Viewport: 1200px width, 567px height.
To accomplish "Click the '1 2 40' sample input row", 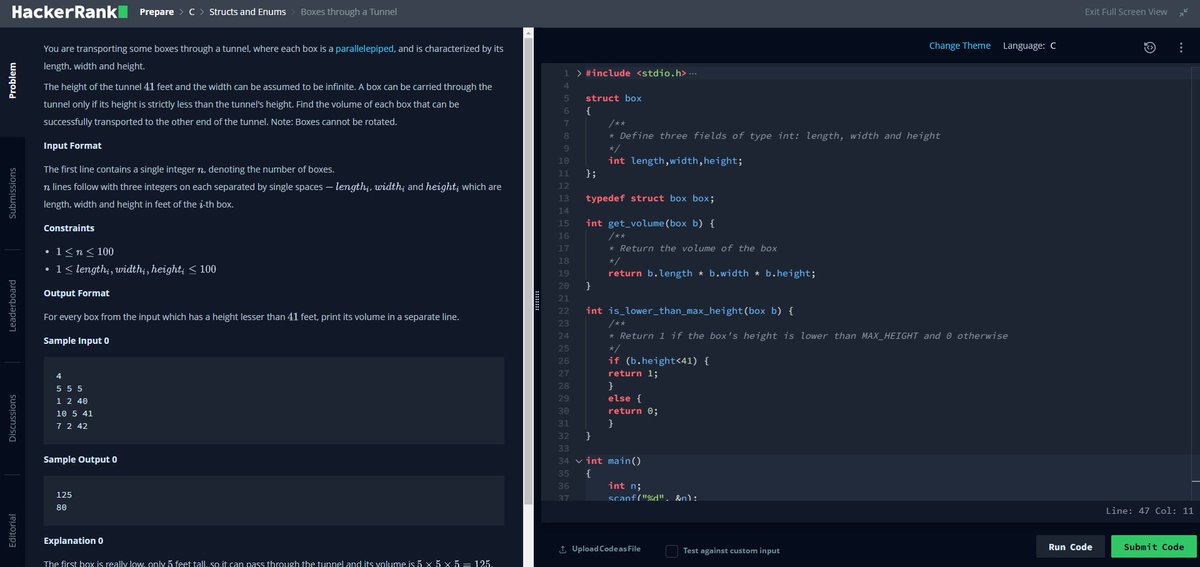I will [x=72, y=400].
